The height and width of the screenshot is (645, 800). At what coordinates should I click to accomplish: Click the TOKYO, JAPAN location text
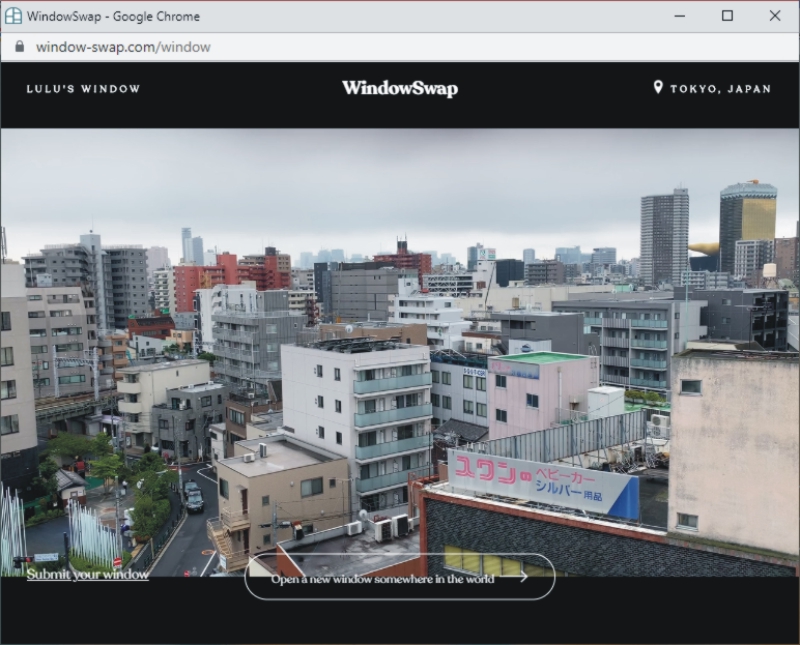tap(720, 89)
